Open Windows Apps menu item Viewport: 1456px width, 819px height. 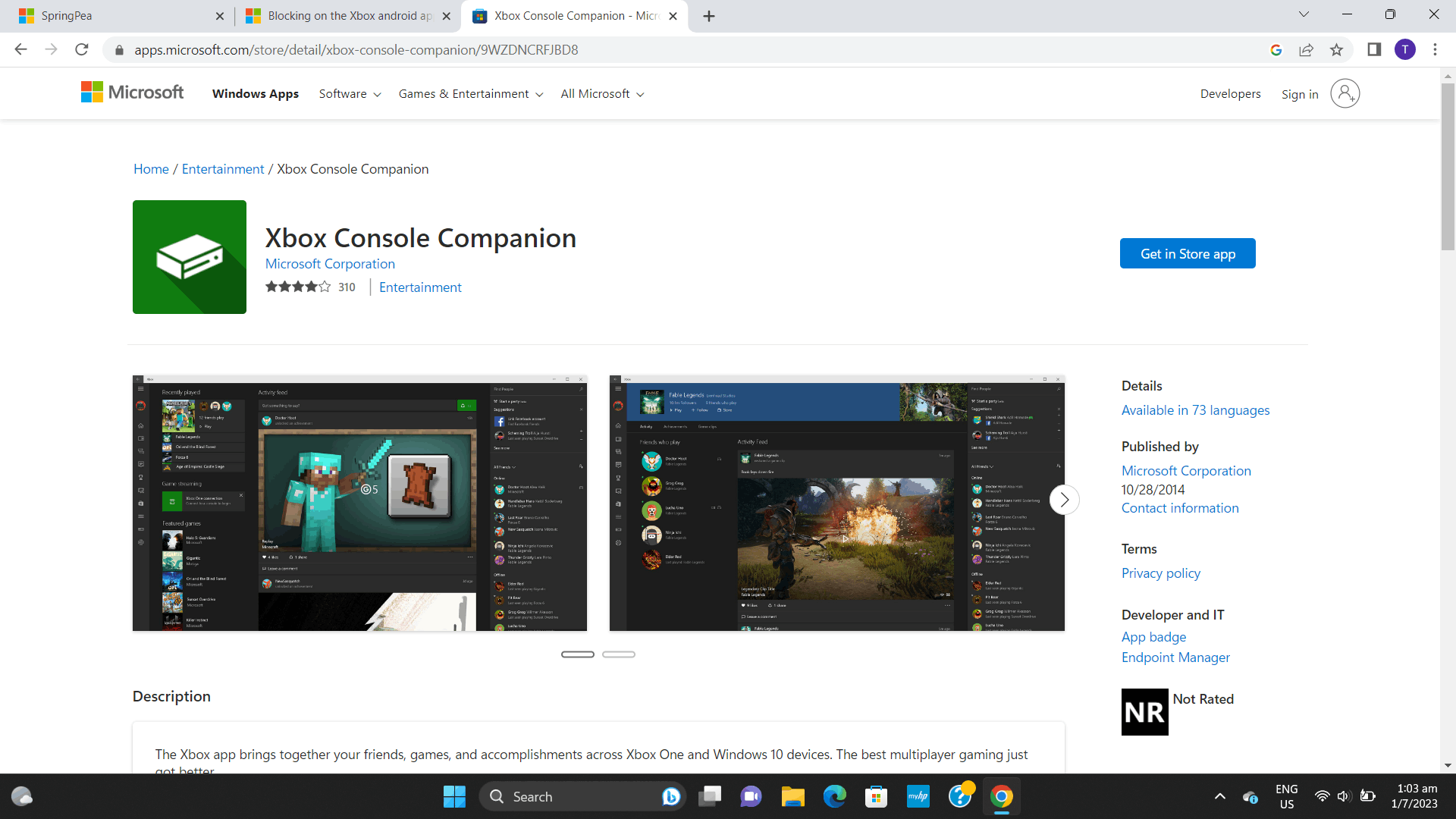point(256,94)
